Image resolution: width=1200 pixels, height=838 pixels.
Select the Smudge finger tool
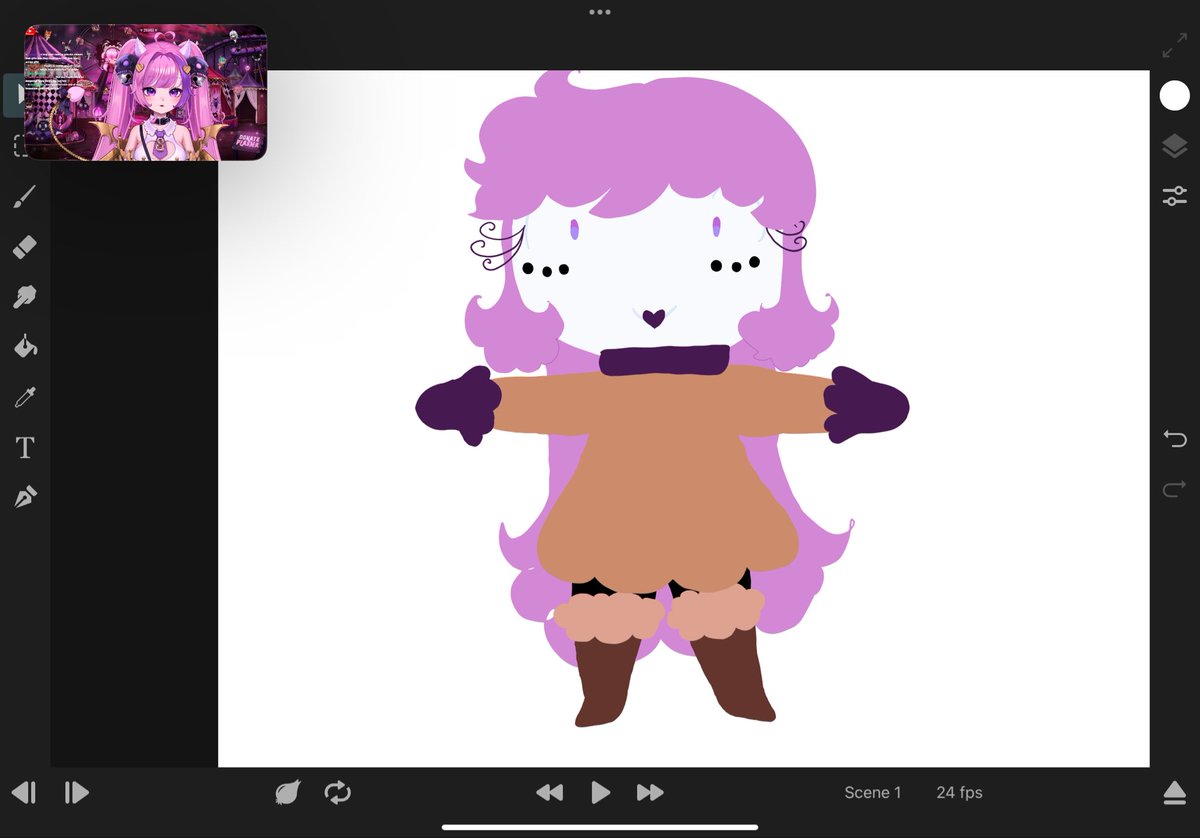[25, 296]
